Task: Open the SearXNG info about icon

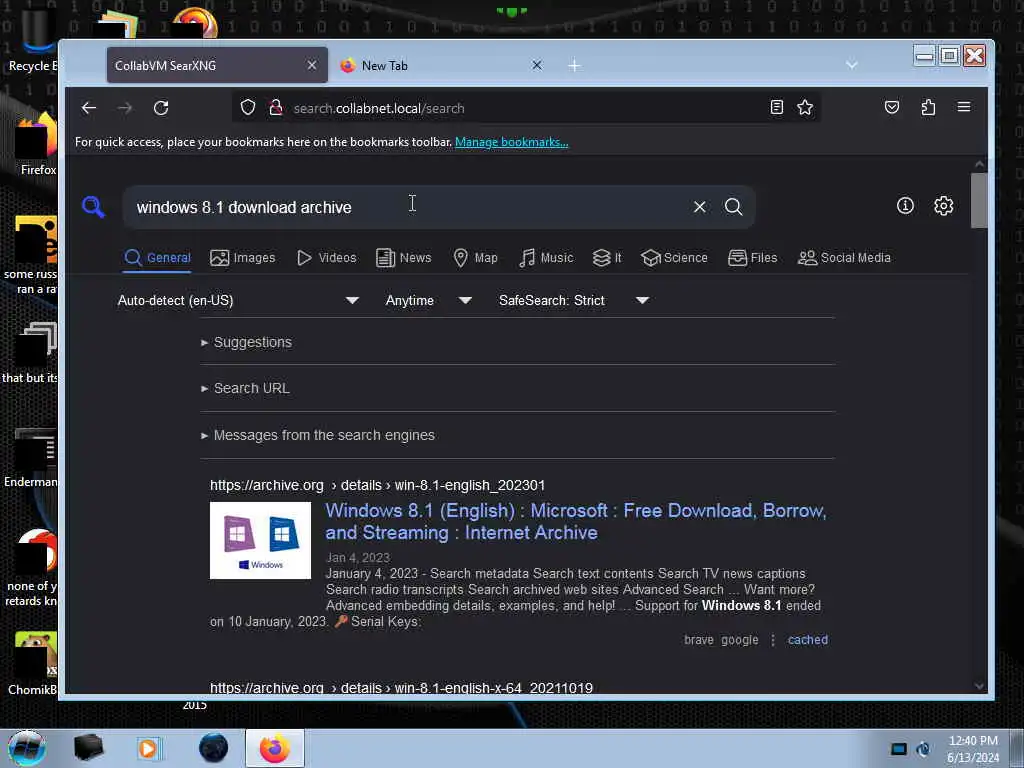Action: point(905,206)
